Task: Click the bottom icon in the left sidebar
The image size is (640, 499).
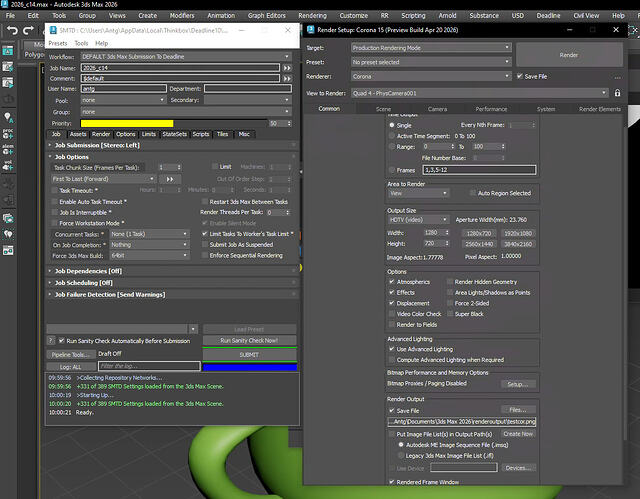Action: pos(8,251)
